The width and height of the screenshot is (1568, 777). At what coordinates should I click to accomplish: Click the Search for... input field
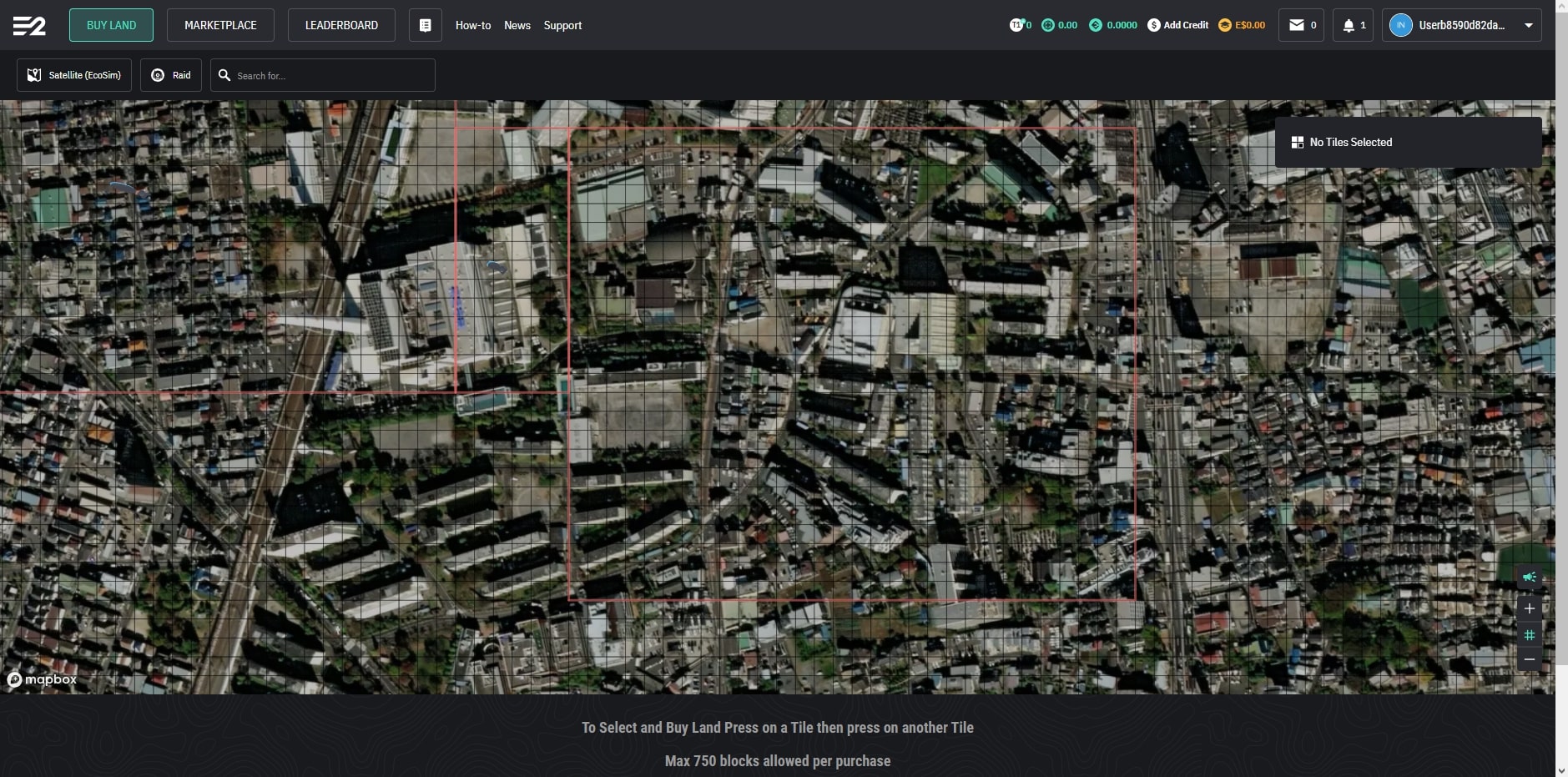pyautogui.click(x=330, y=75)
